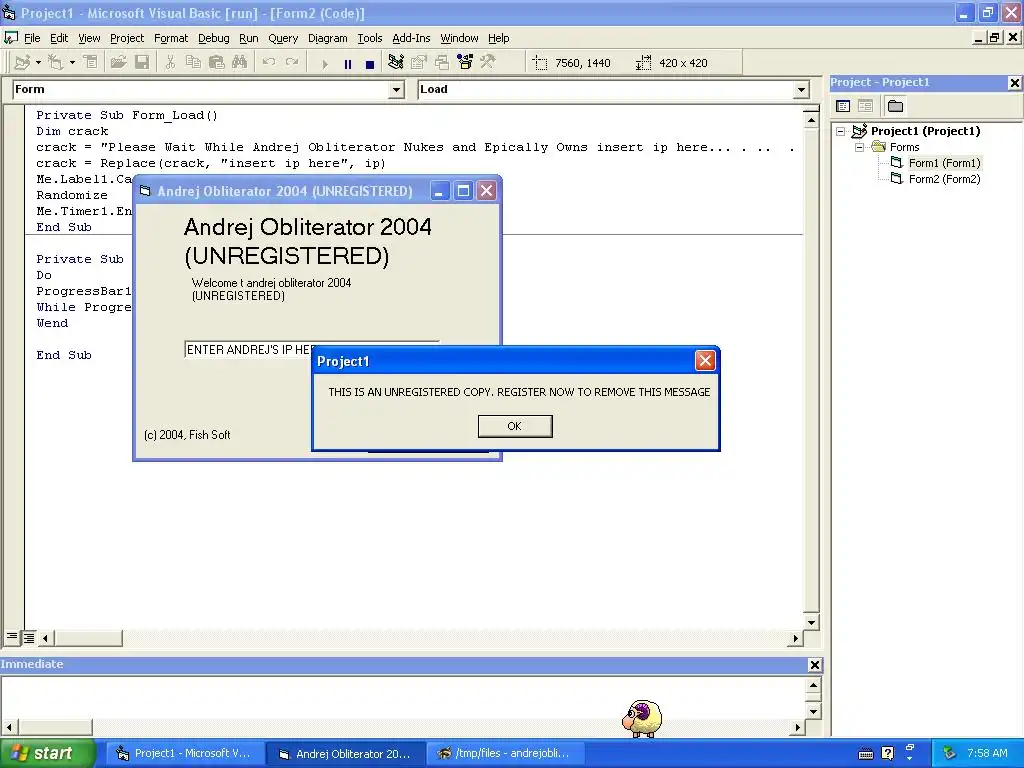Click the Save Project floppy icon
The height and width of the screenshot is (768, 1024).
click(x=142, y=63)
